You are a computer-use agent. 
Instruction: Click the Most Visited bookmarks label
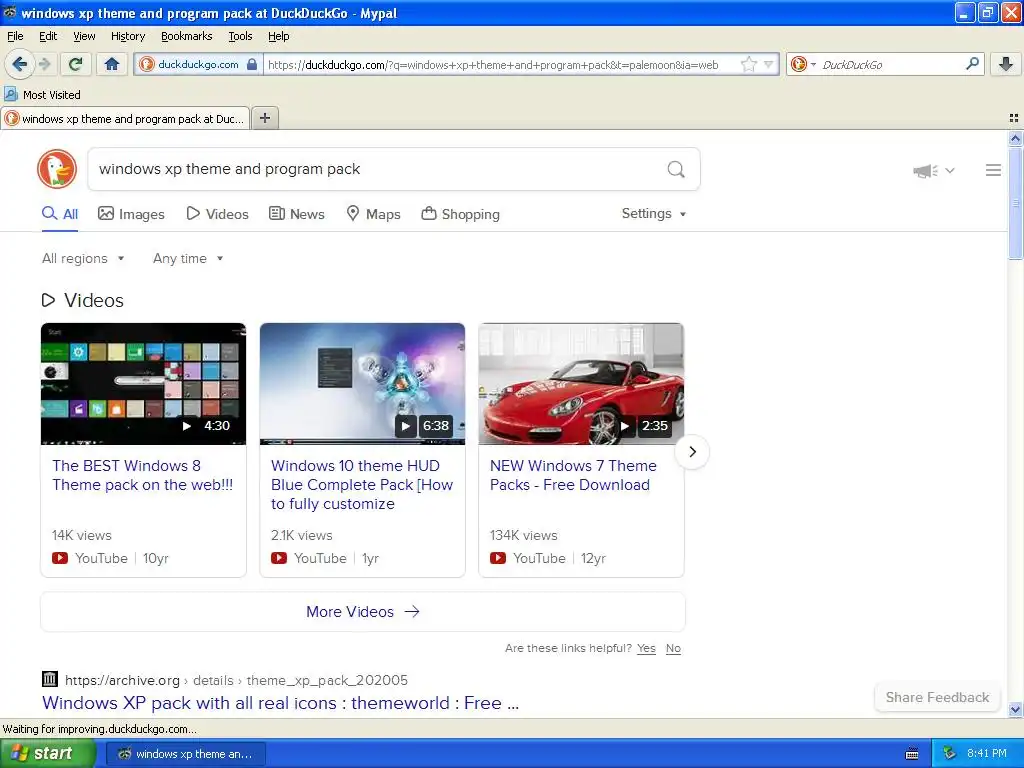52,95
